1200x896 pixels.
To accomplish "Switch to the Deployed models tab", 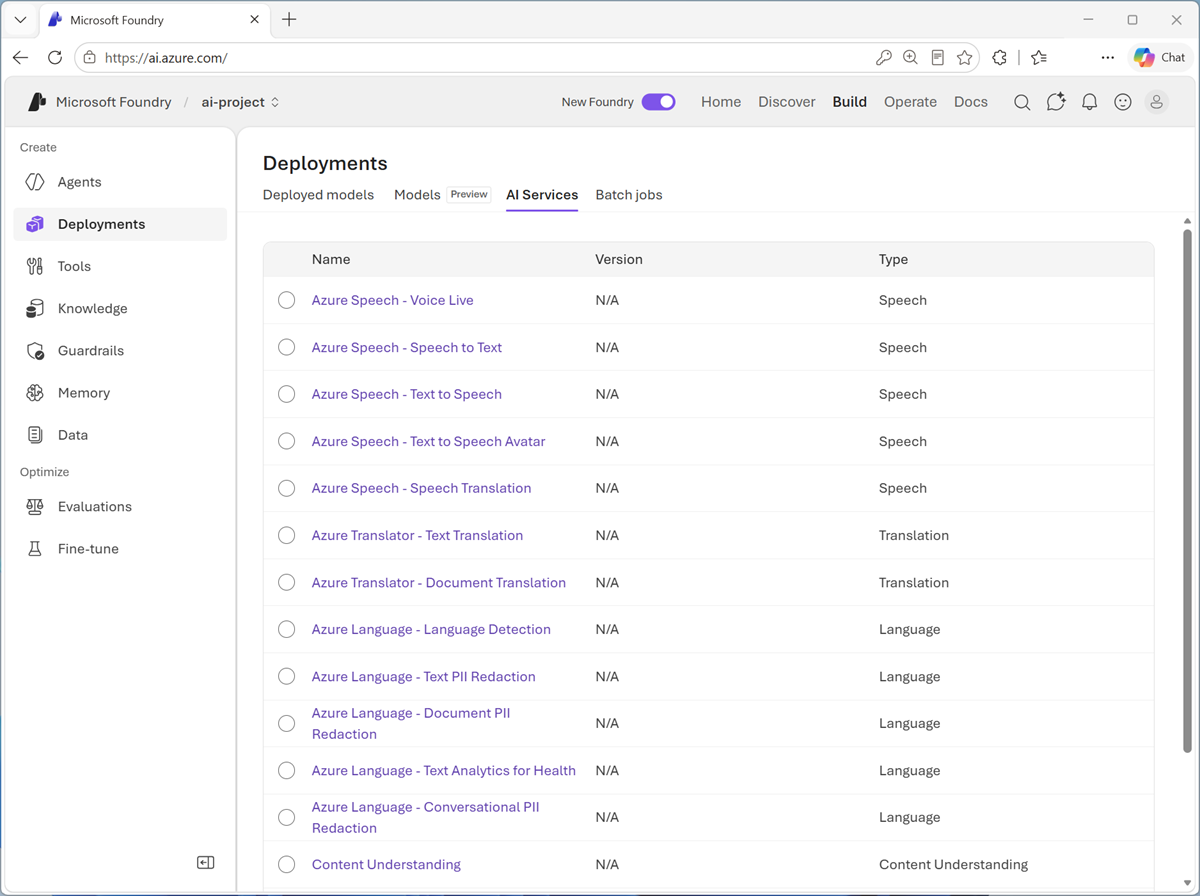I will pyautogui.click(x=318, y=195).
